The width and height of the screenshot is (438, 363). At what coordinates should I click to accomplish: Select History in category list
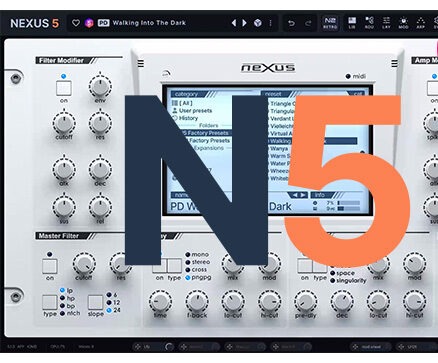pyautogui.click(x=185, y=118)
